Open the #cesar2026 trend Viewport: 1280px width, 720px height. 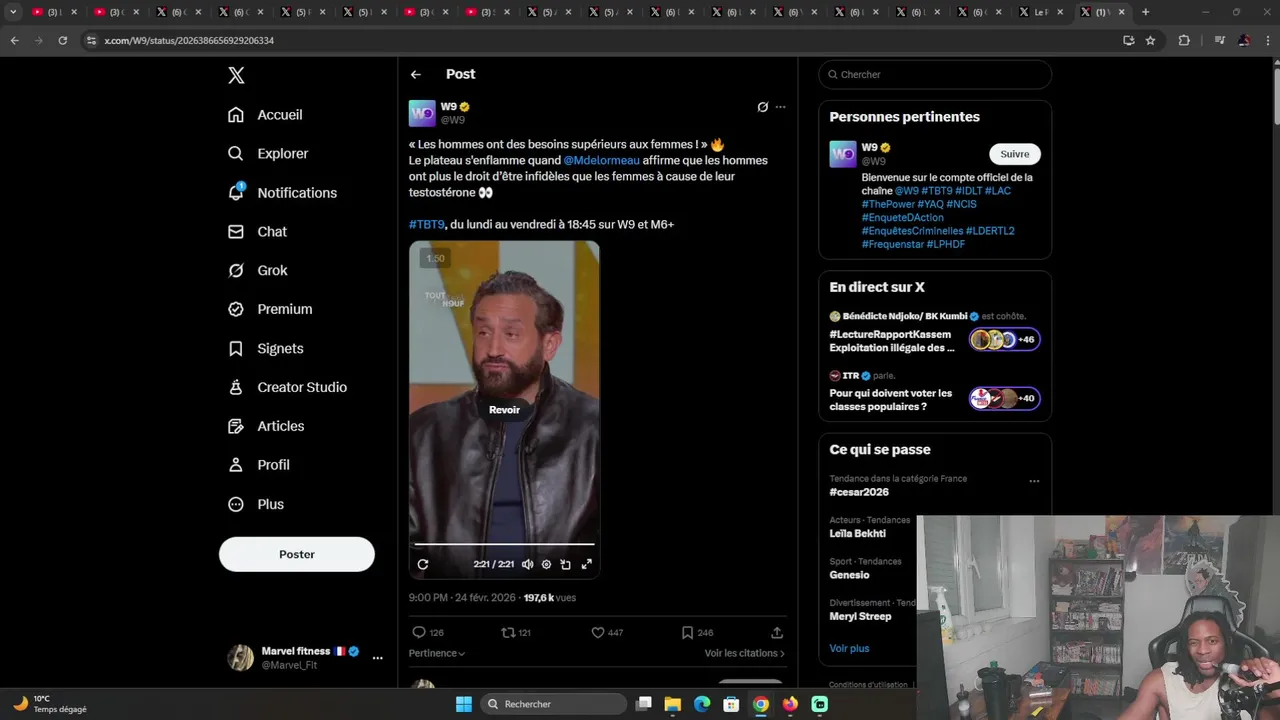(859, 492)
